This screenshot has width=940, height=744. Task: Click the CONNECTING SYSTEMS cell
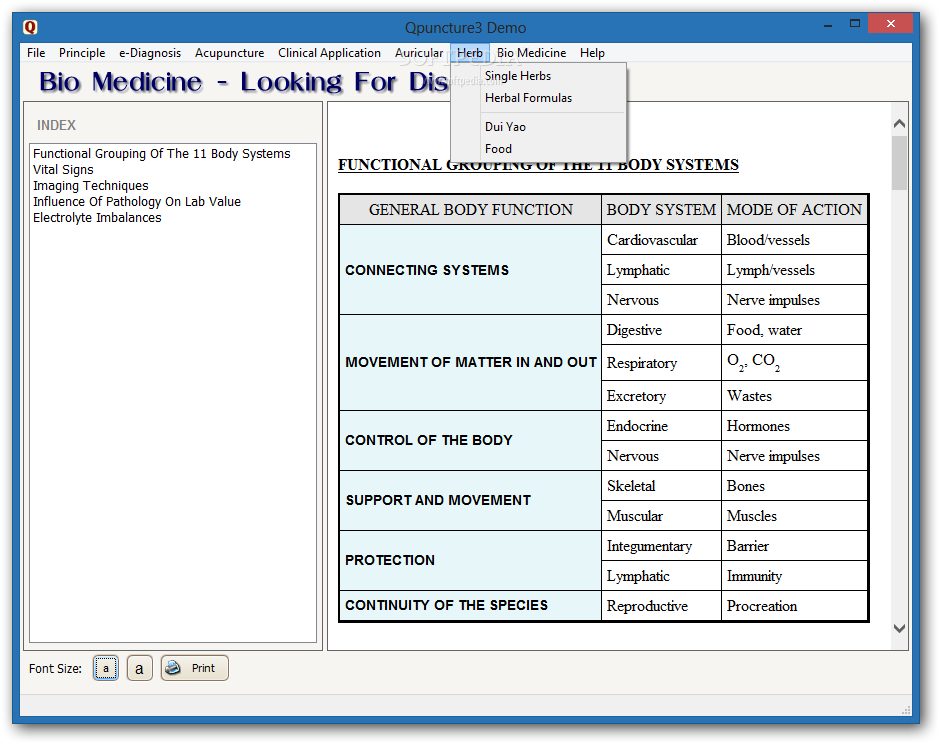(x=470, y=270)
